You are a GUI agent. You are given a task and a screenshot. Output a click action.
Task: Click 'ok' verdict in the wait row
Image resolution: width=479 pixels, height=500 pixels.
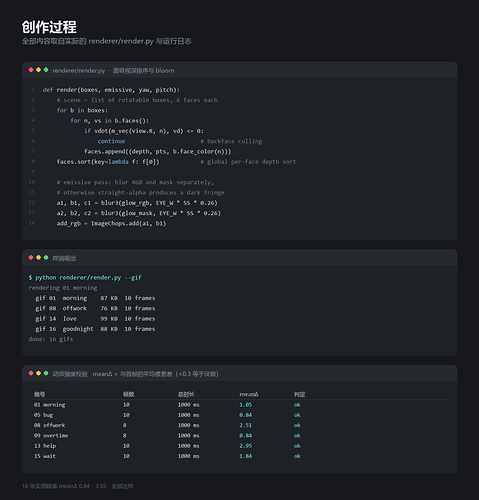(297, 457)
